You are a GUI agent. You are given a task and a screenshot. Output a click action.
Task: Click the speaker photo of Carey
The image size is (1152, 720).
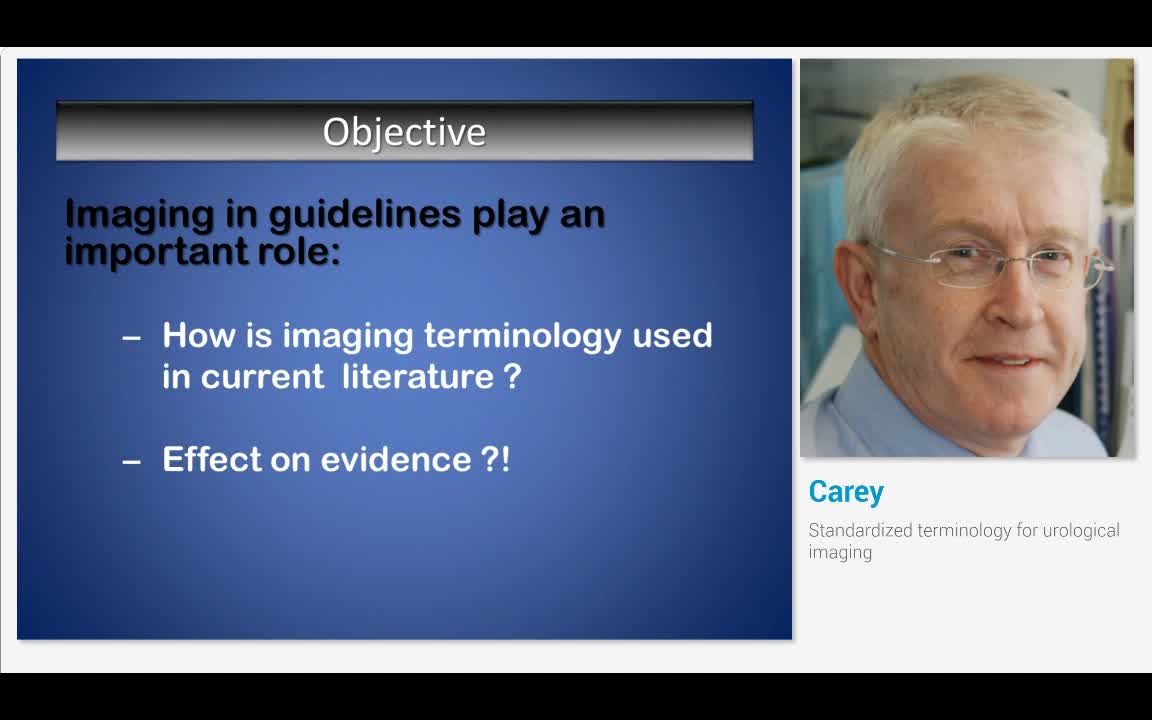(x=966, y=255)
